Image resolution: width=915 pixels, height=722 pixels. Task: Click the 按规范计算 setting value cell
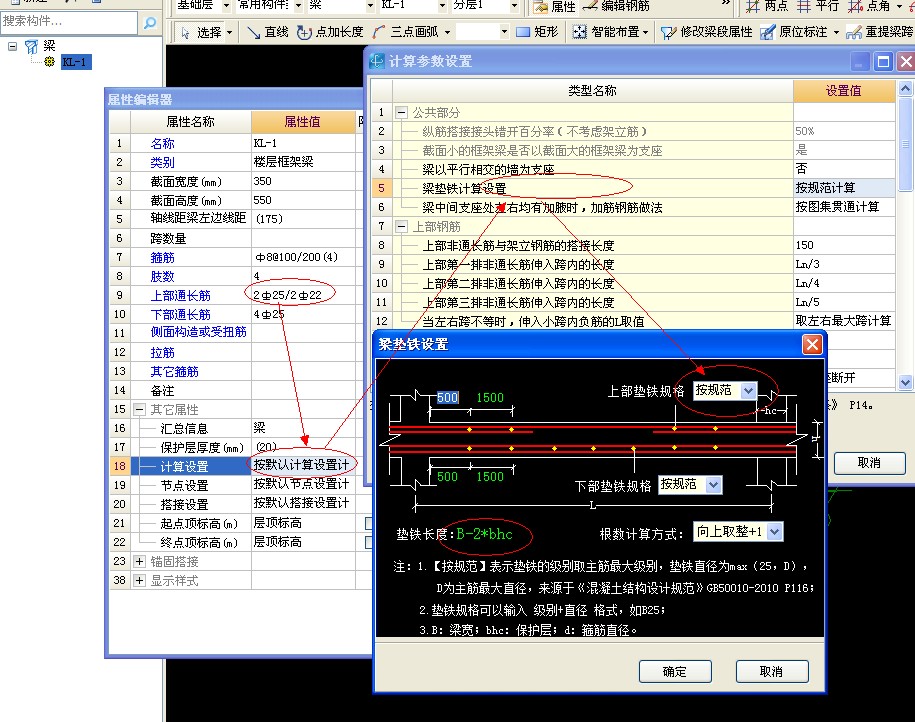coord(844,188)
